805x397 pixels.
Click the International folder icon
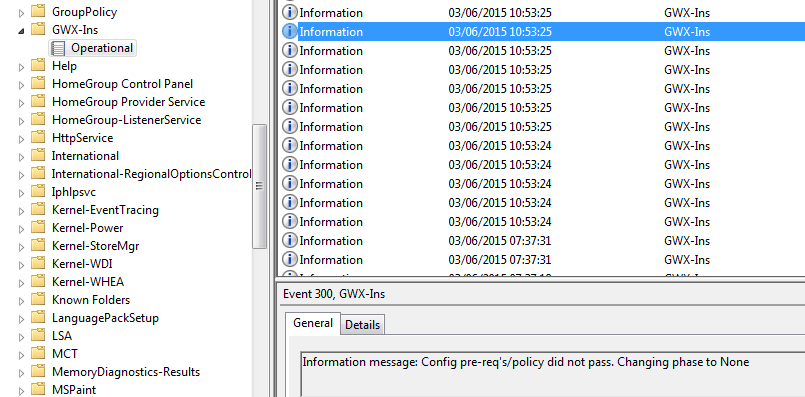[38, 155]
